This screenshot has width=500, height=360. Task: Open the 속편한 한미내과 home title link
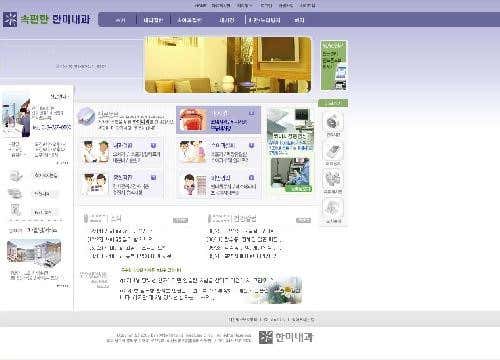click(55, 19)
